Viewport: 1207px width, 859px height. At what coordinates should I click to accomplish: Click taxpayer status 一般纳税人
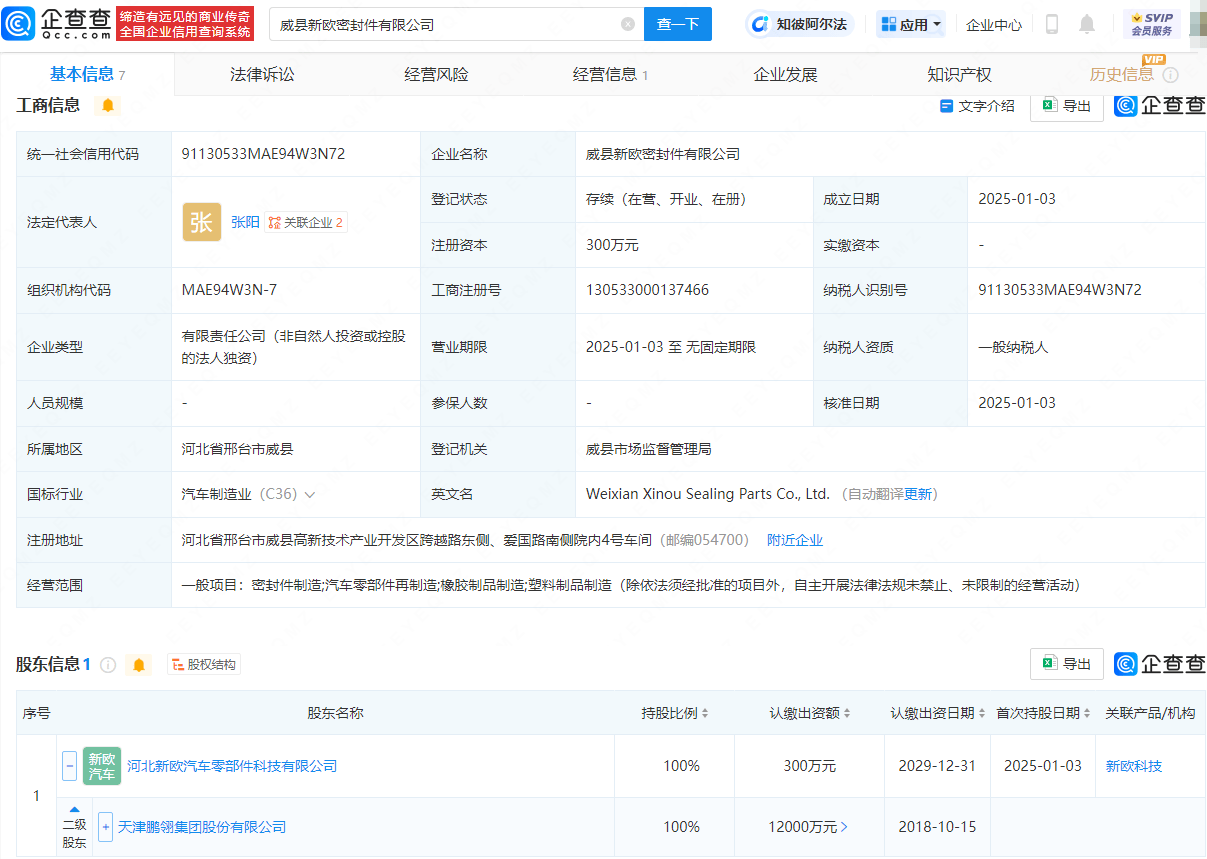tap(1013, 347)
